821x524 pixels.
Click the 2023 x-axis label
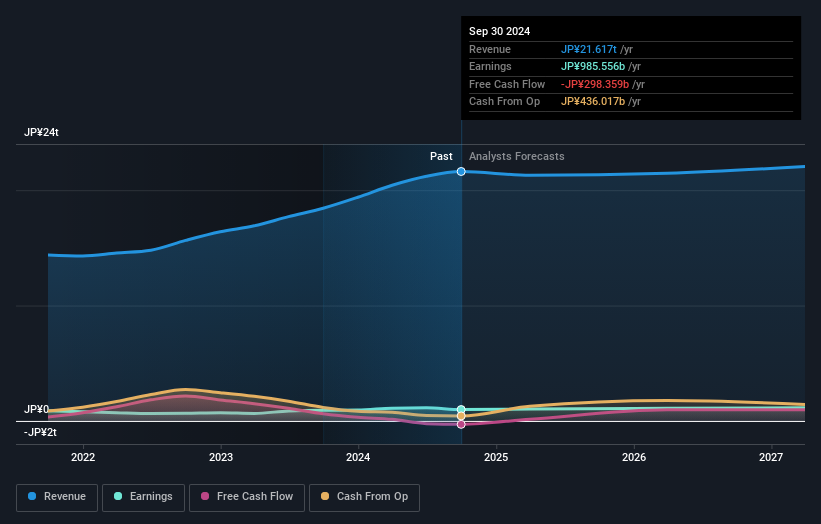221,458
